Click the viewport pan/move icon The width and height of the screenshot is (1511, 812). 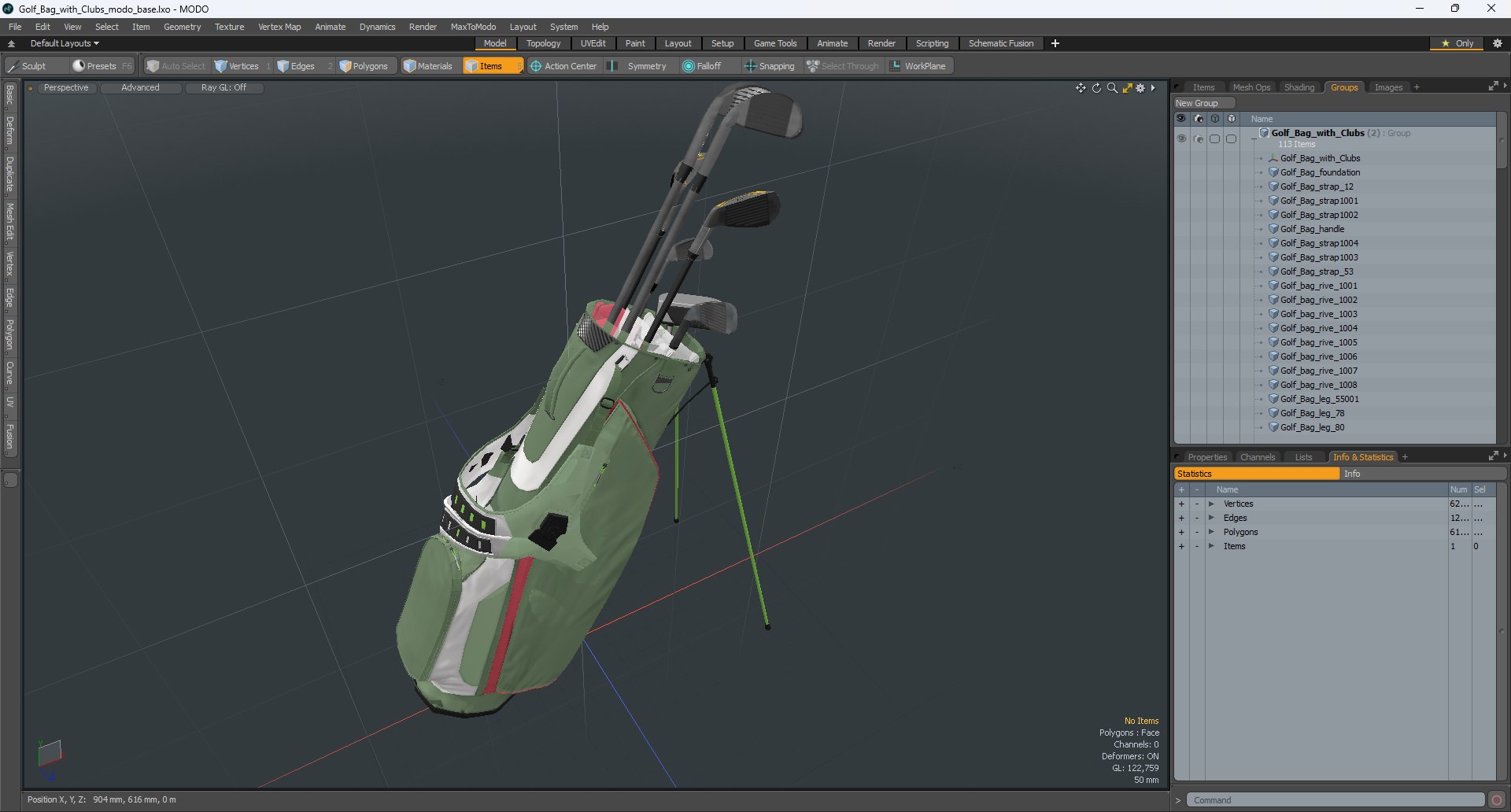[1081, 88]
